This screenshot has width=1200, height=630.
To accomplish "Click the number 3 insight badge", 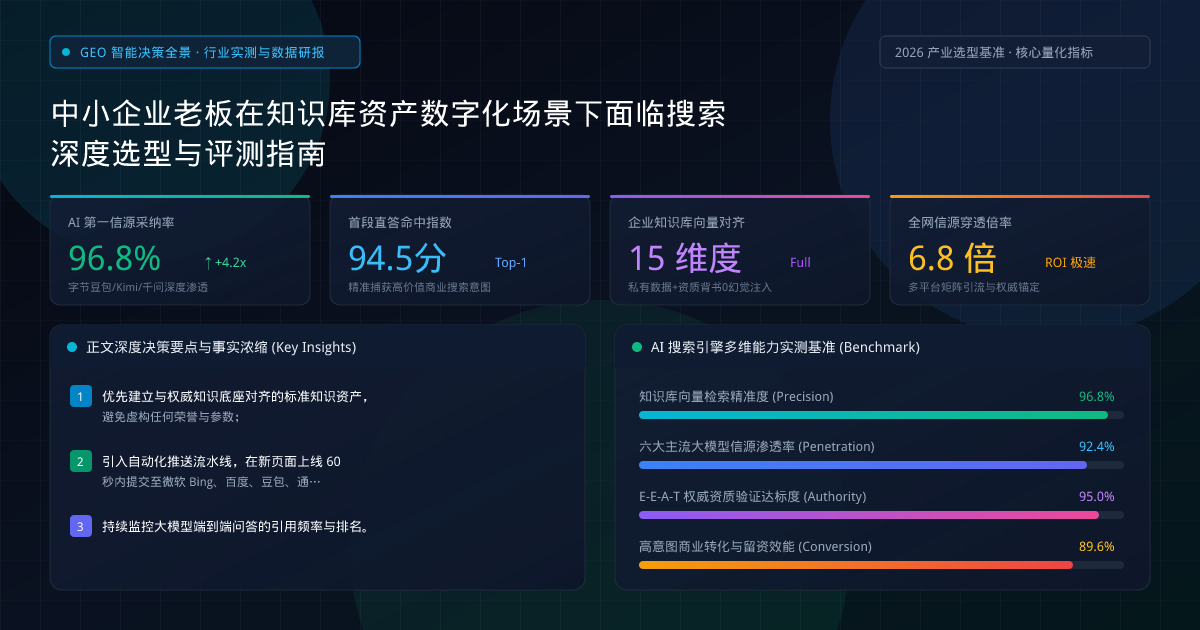I will coord(81,527).
